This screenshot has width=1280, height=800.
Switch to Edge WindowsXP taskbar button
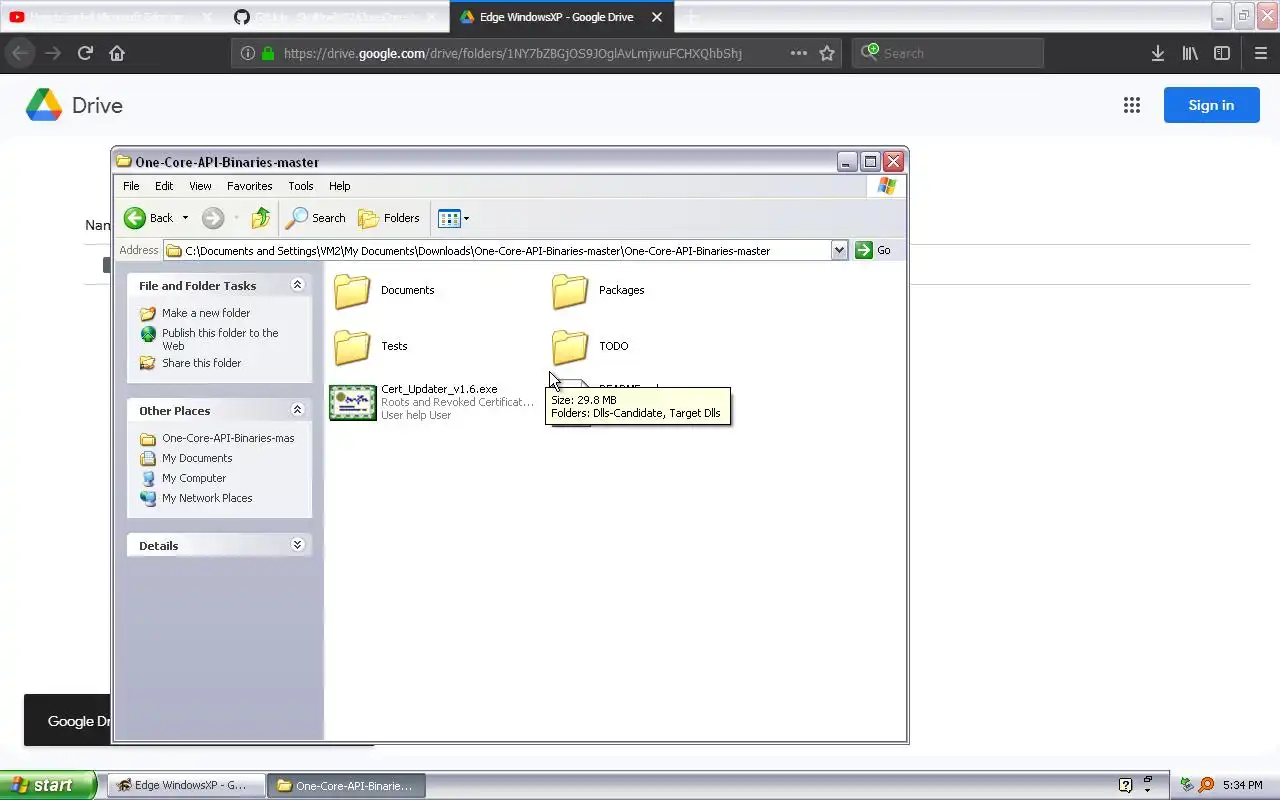pos(187,785)
